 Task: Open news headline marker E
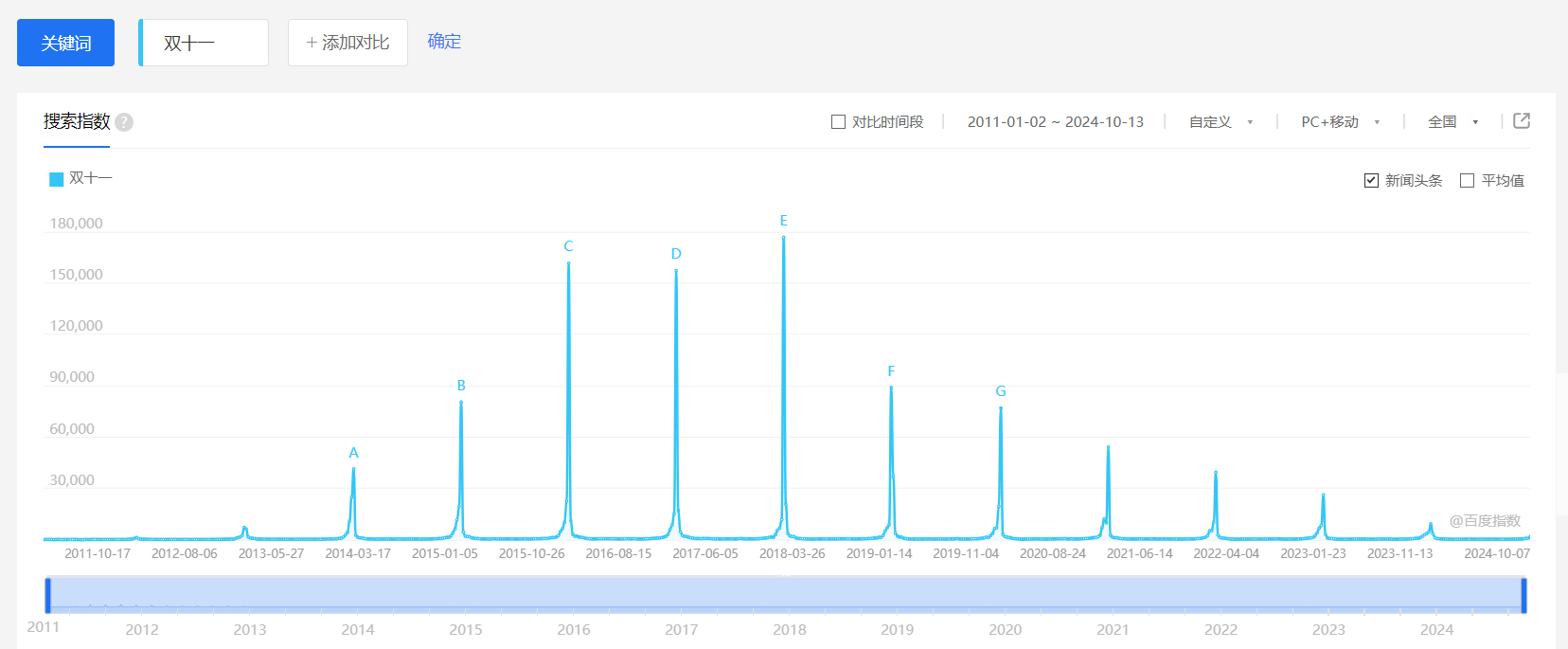(783, 221)
